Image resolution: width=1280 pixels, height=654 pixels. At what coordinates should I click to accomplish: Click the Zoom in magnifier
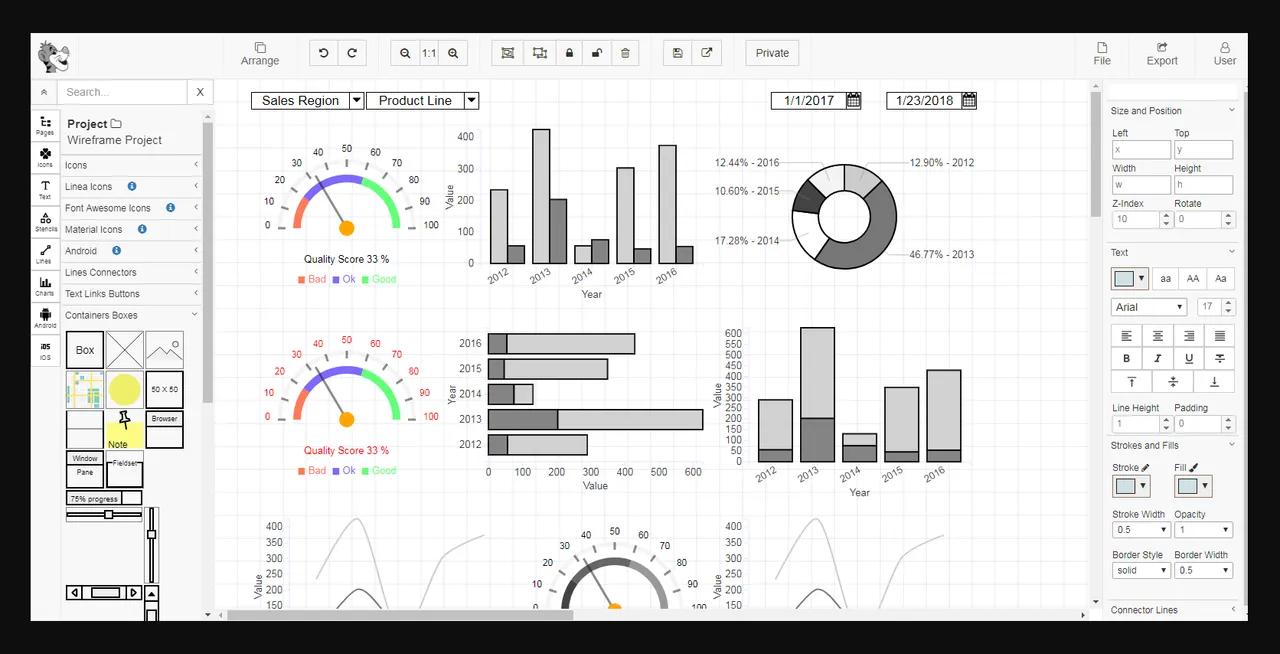tap(453, 53)
